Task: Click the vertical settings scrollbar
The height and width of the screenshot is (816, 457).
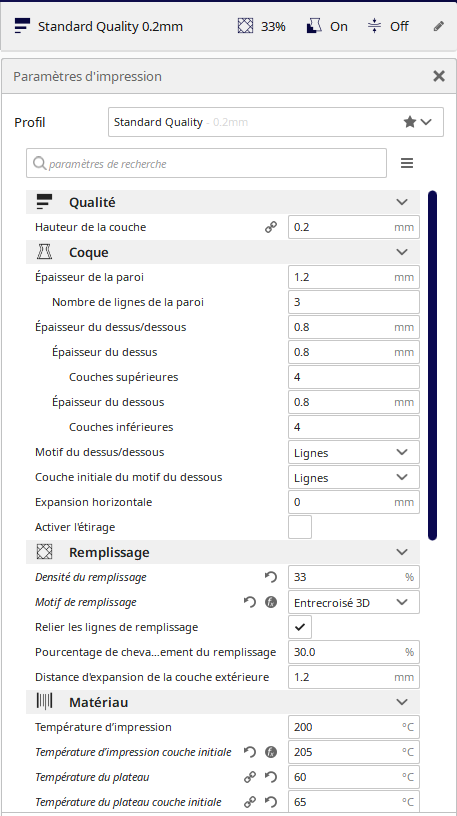Action: pos(432,365)
